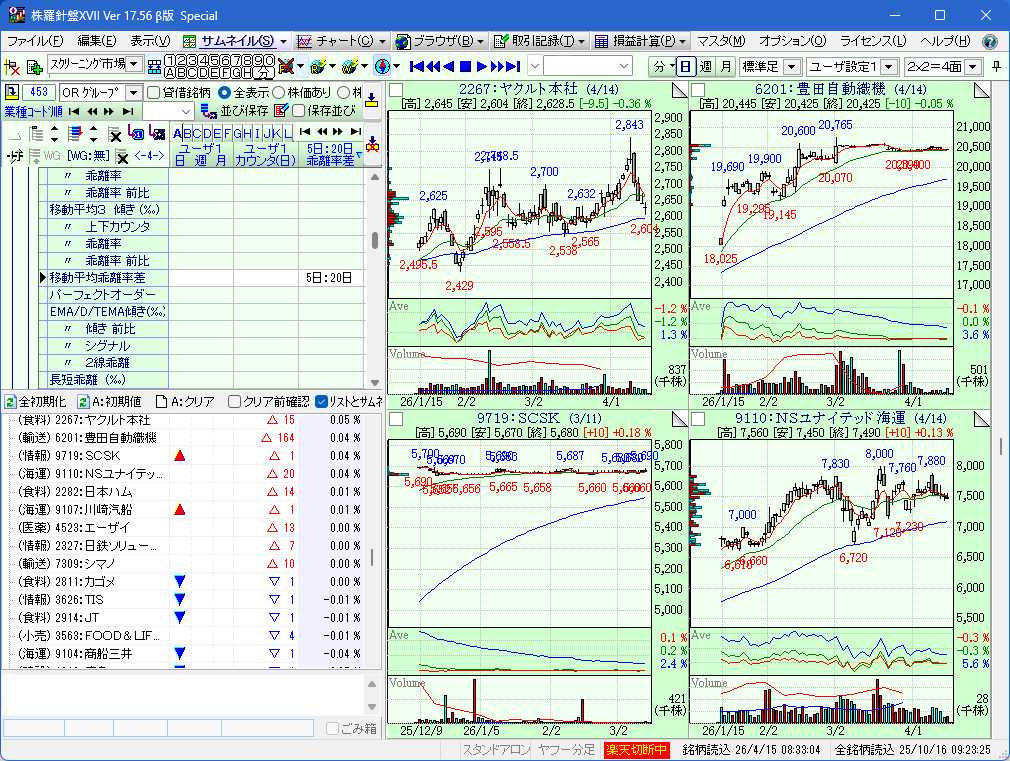Switch to weekly 週 chart button
Image resolution: width=1010 pixels, height=761 pixels.
pyautogui.click(x=706, y=67)
